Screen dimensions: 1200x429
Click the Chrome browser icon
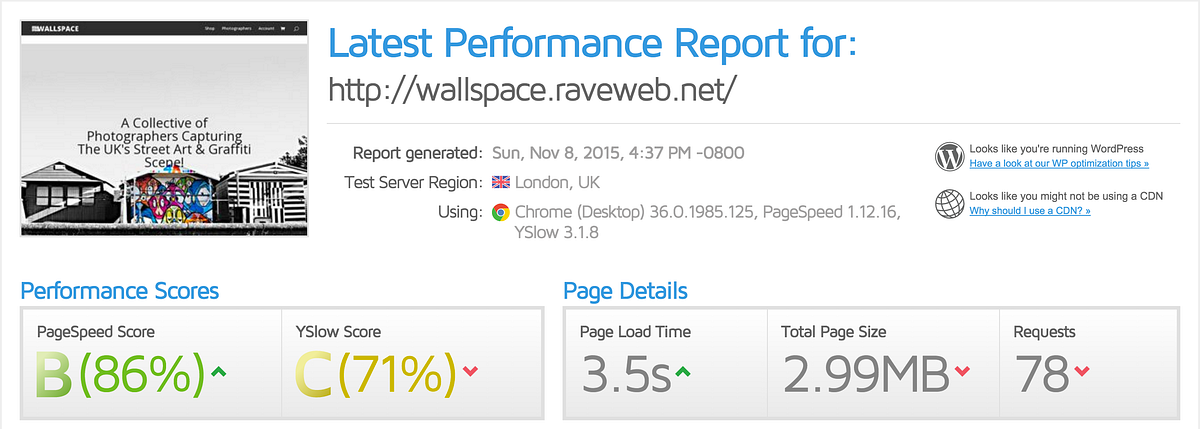(x=501, y=212)
